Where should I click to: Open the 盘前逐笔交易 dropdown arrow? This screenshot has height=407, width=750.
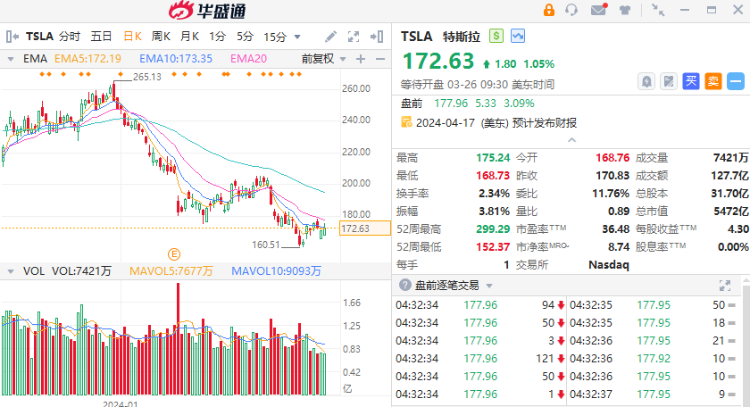point(489,286)
